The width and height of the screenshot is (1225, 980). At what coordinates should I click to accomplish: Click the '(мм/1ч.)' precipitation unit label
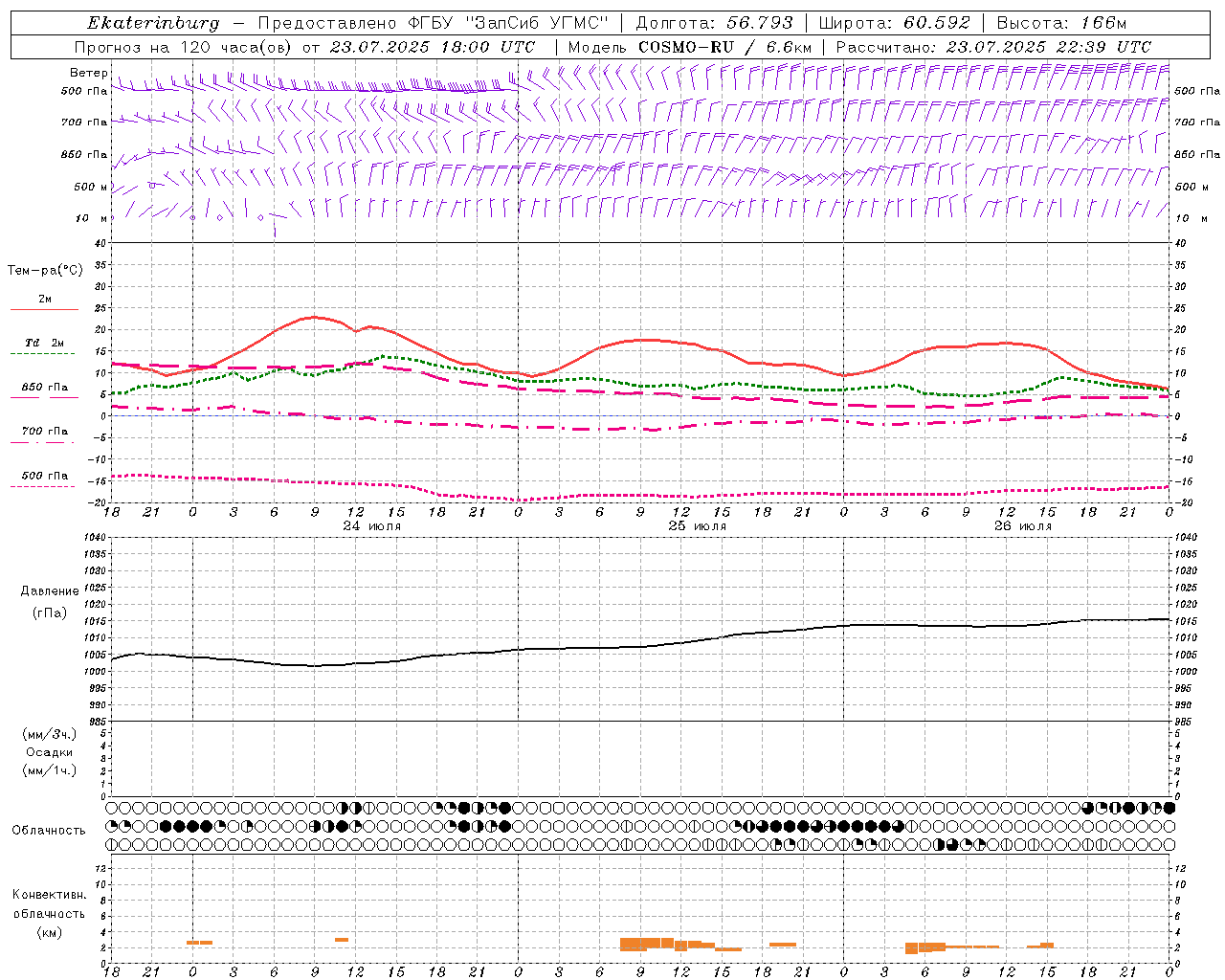(50, 769)
